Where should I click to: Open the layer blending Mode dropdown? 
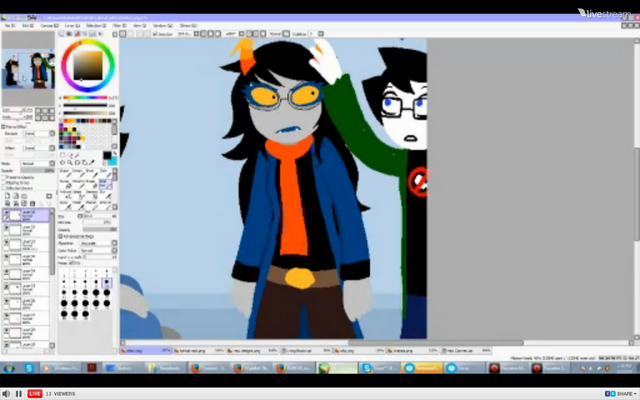pyautogui.click(x=38, y=164)
